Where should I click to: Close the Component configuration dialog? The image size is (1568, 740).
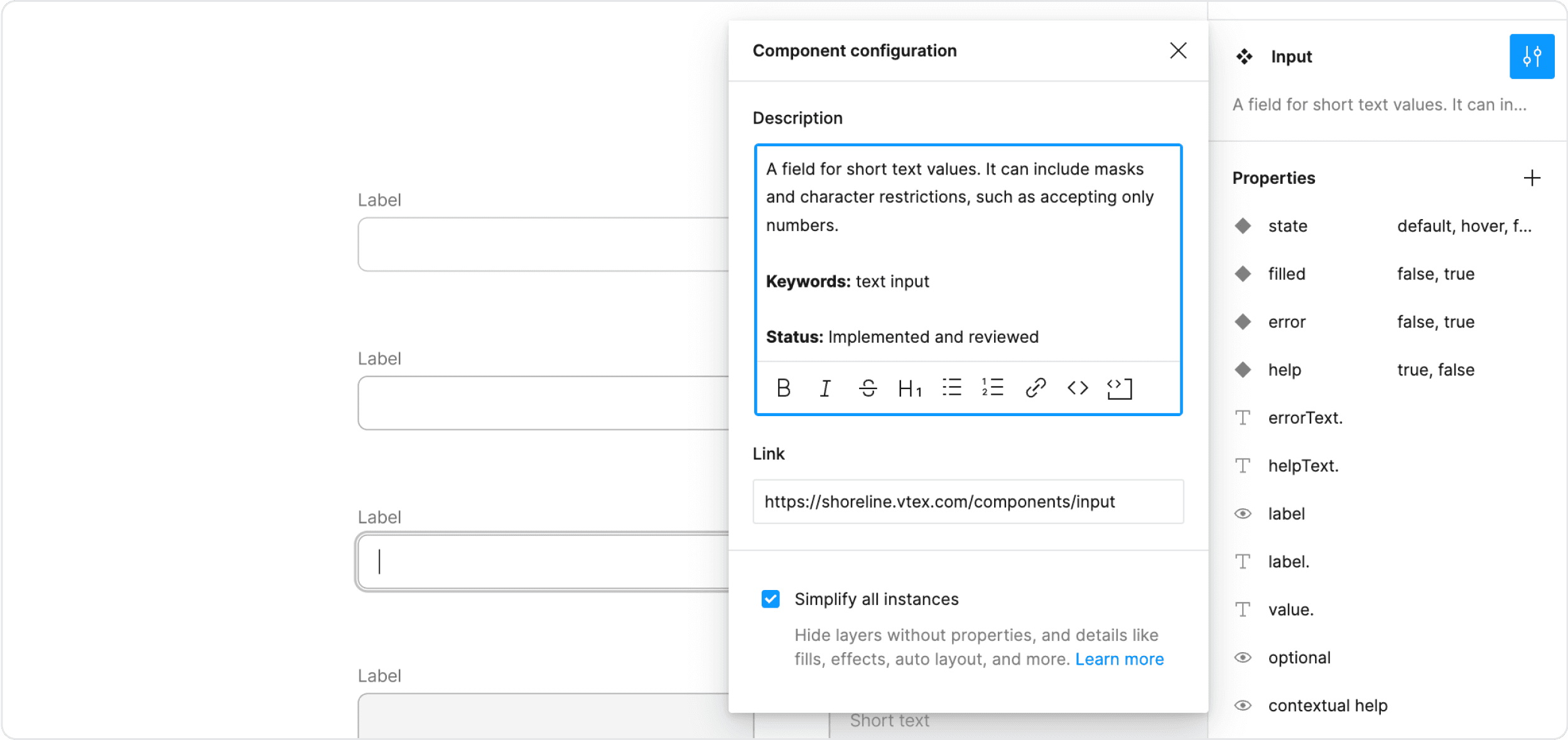(1179, 51)
